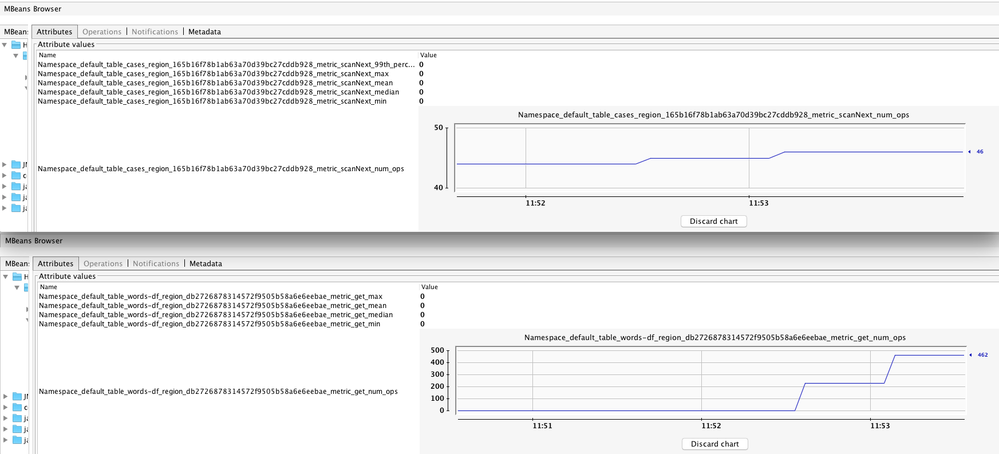Click the lower MBeans Browser title bar

click(x=500, y=241)
